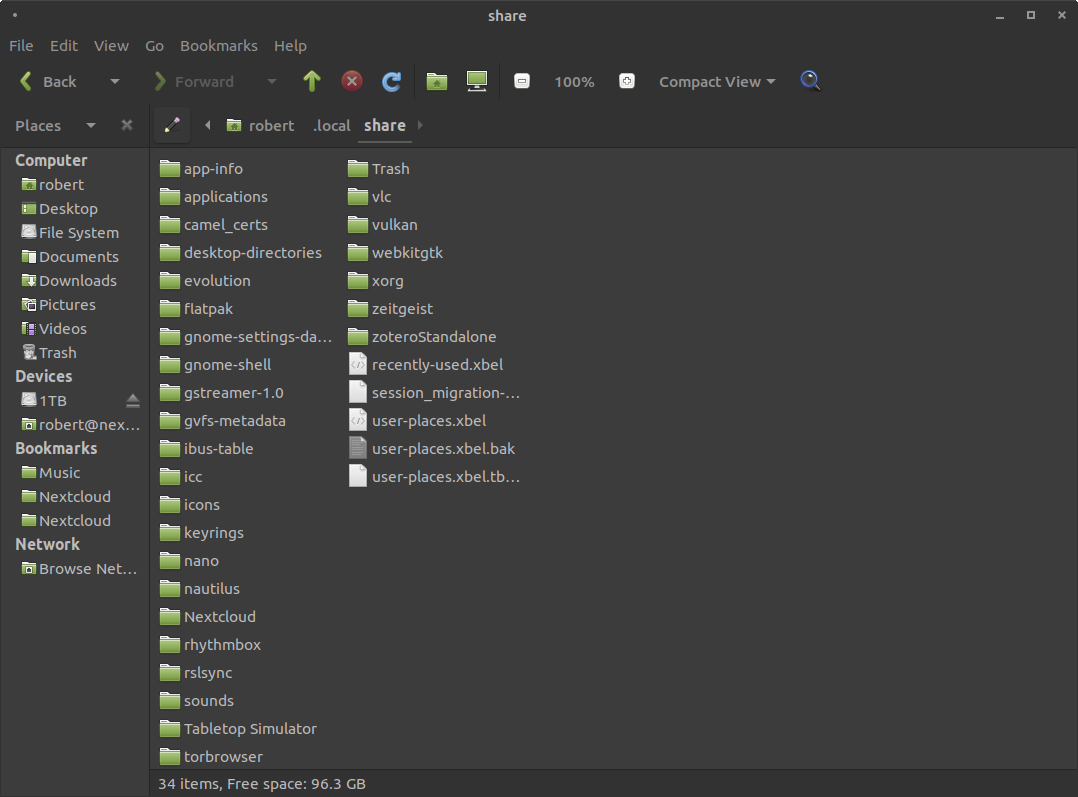Open home folder from the toolbar
This screenshot has width=1078, height=797.
point(436,81)
